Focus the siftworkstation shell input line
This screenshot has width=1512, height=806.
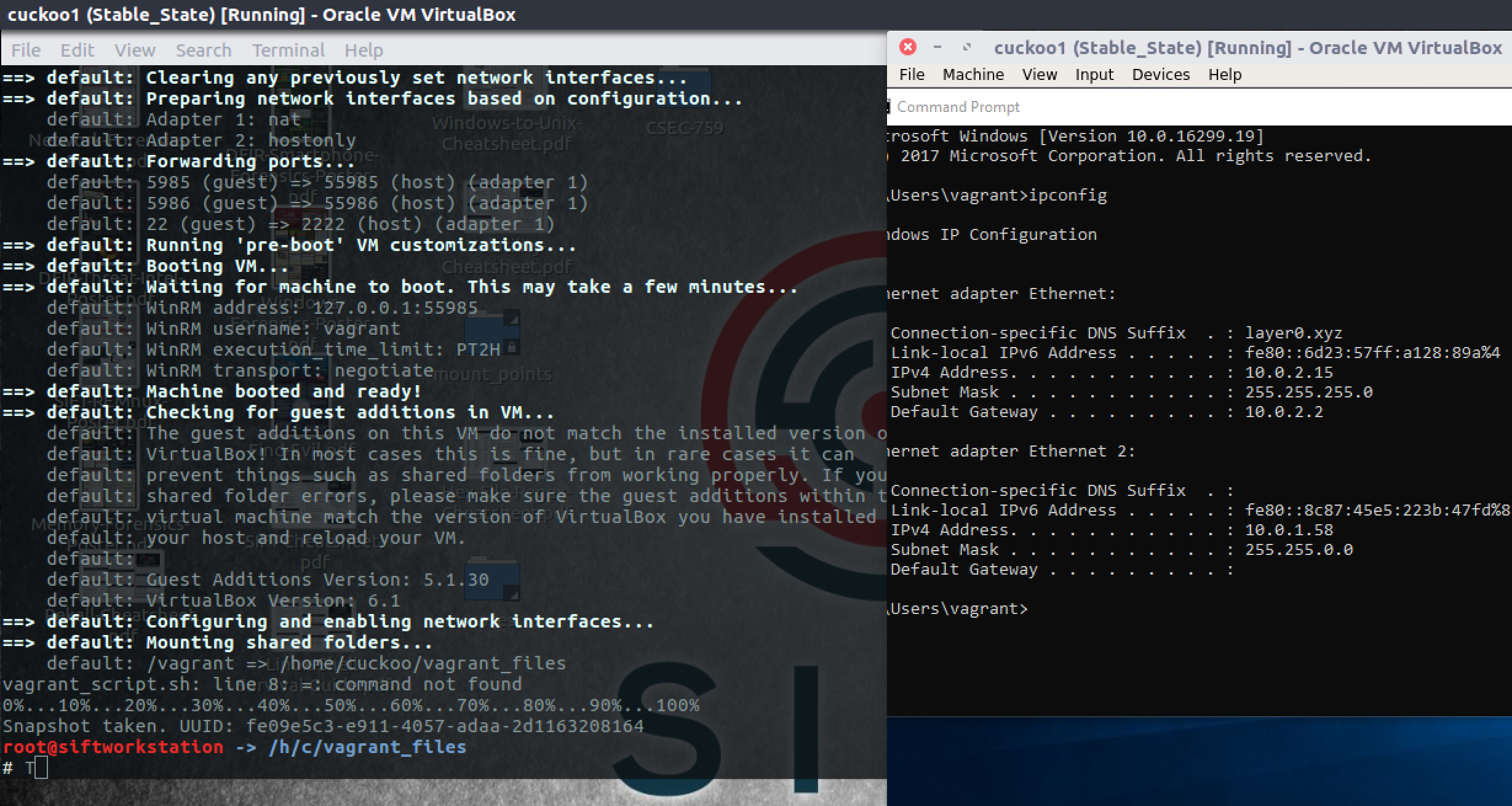point(41,768)
